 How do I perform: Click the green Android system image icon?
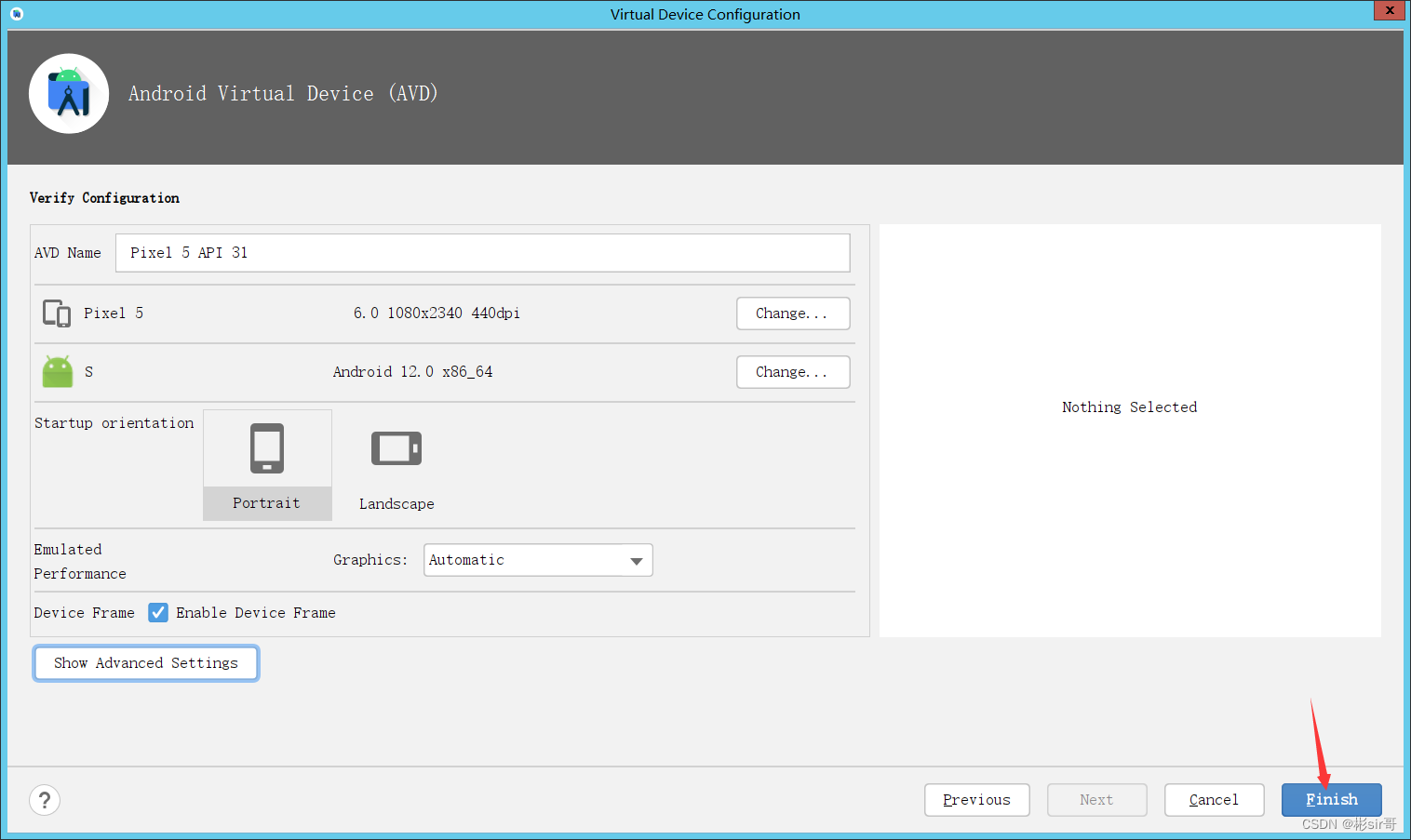(58, 371)
